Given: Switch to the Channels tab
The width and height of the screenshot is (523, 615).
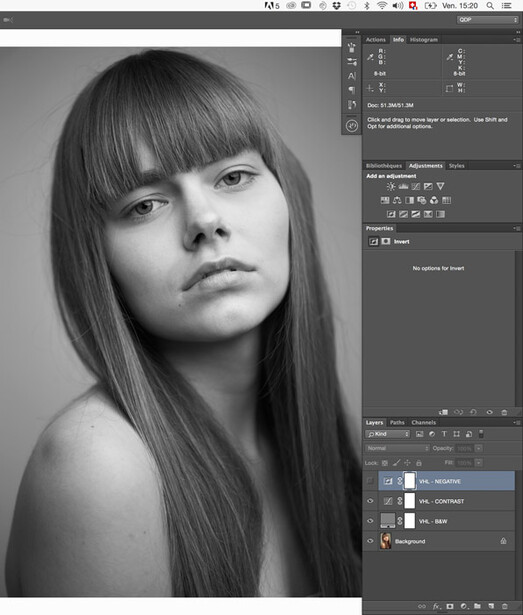Looking at the screenshot, I should (x=423, y=422).
